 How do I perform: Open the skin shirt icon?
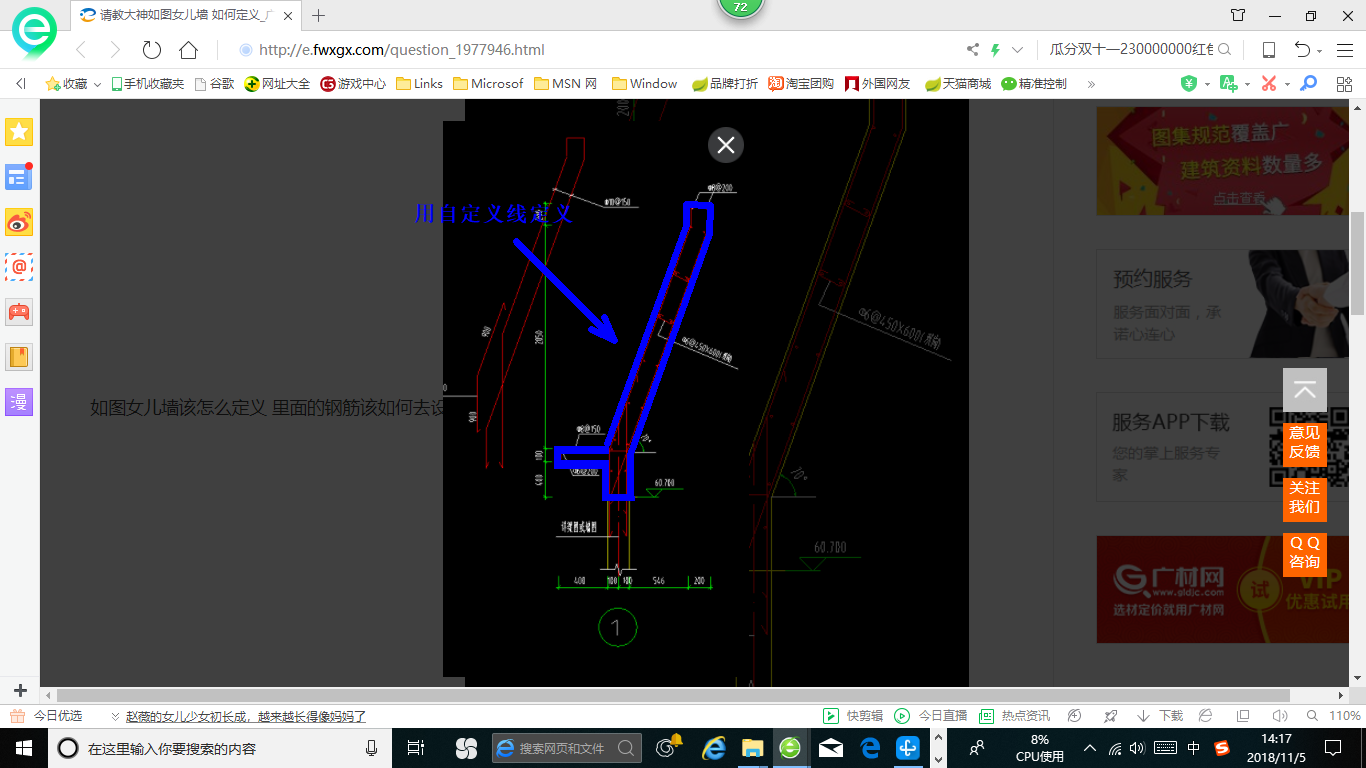[x=1238, y=15]
